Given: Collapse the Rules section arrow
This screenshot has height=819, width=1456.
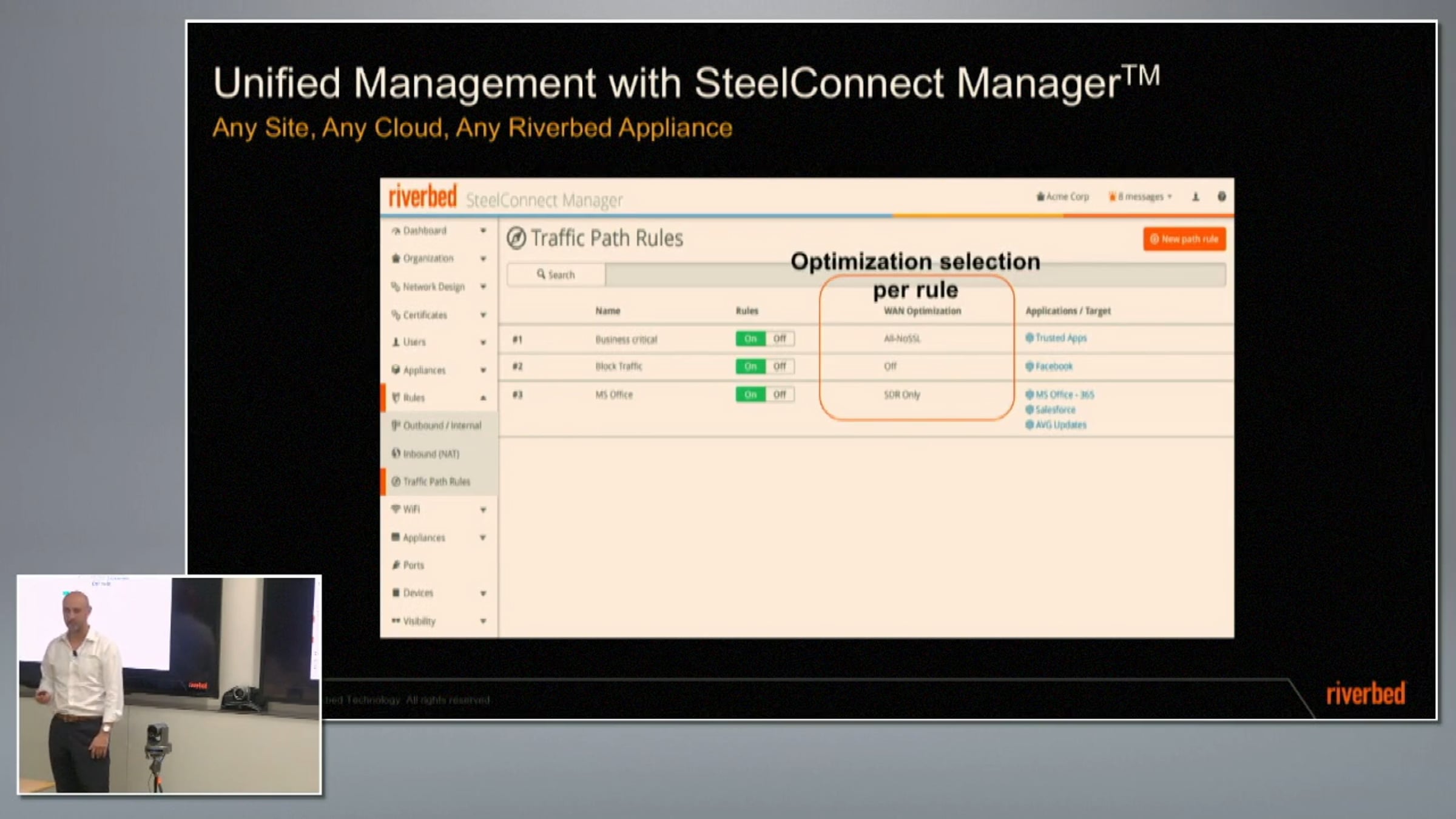Looking at the screenshot, I should point(484,398).
